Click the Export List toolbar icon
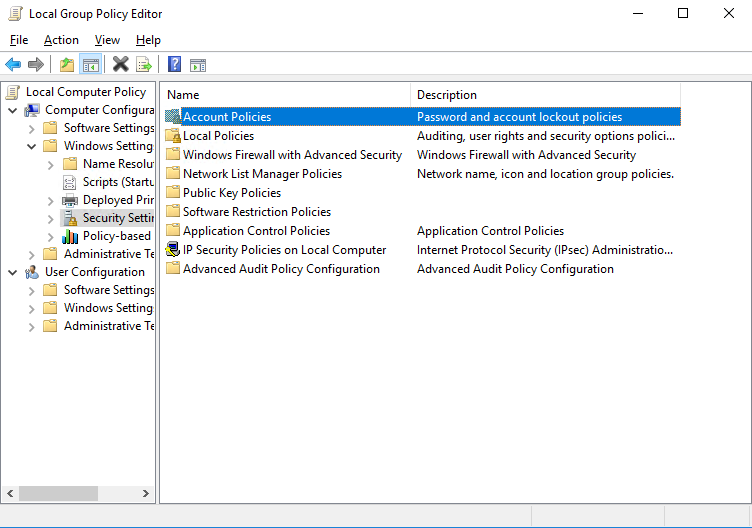Image resolution: width=752 pixels, height=528 pixels. click(x=144, y=65)
